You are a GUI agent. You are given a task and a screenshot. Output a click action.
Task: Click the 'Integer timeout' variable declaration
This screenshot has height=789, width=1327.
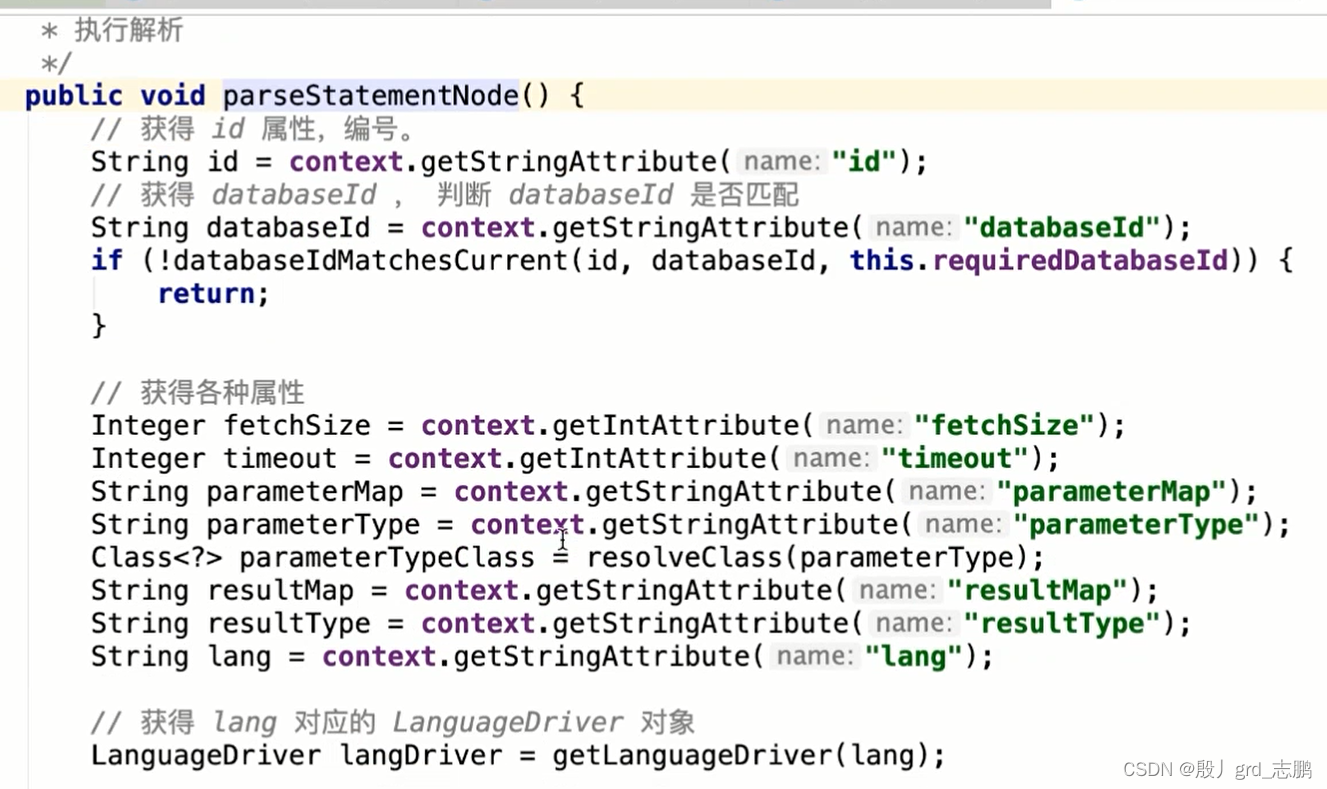click(x=214, y=458)
